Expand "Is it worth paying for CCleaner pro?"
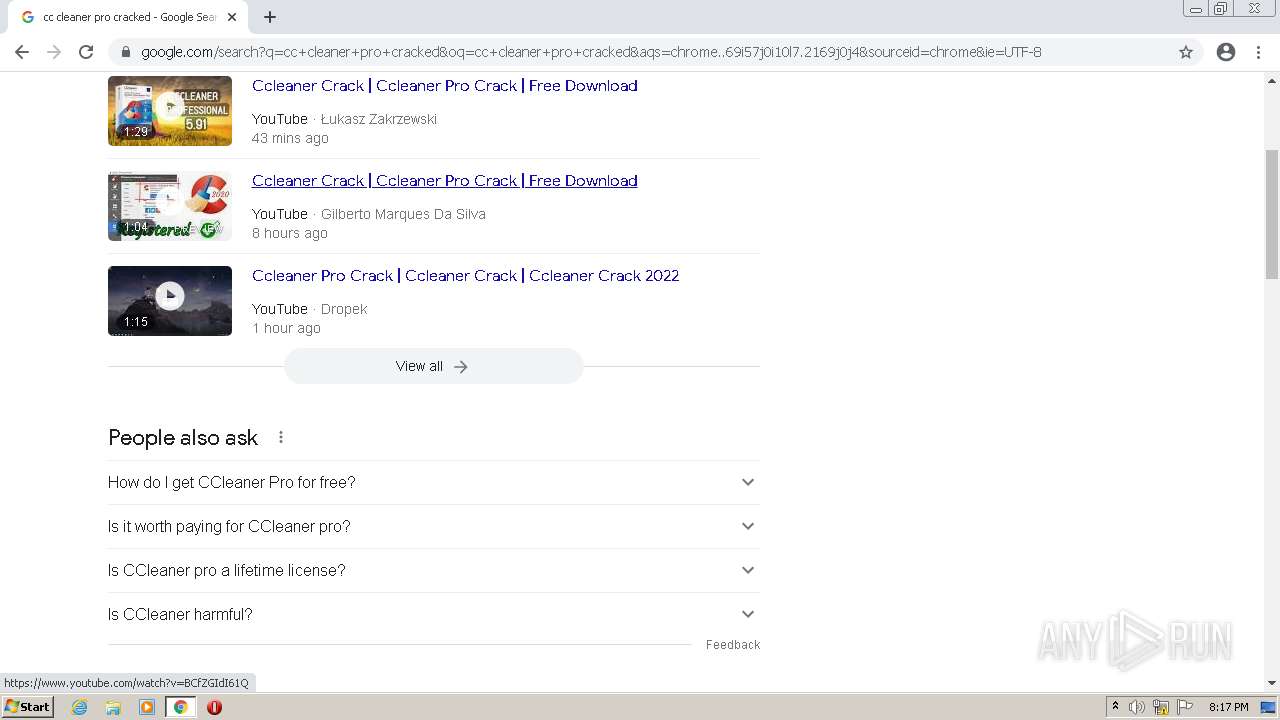1280x720 pixels. [x=747, y=526]
